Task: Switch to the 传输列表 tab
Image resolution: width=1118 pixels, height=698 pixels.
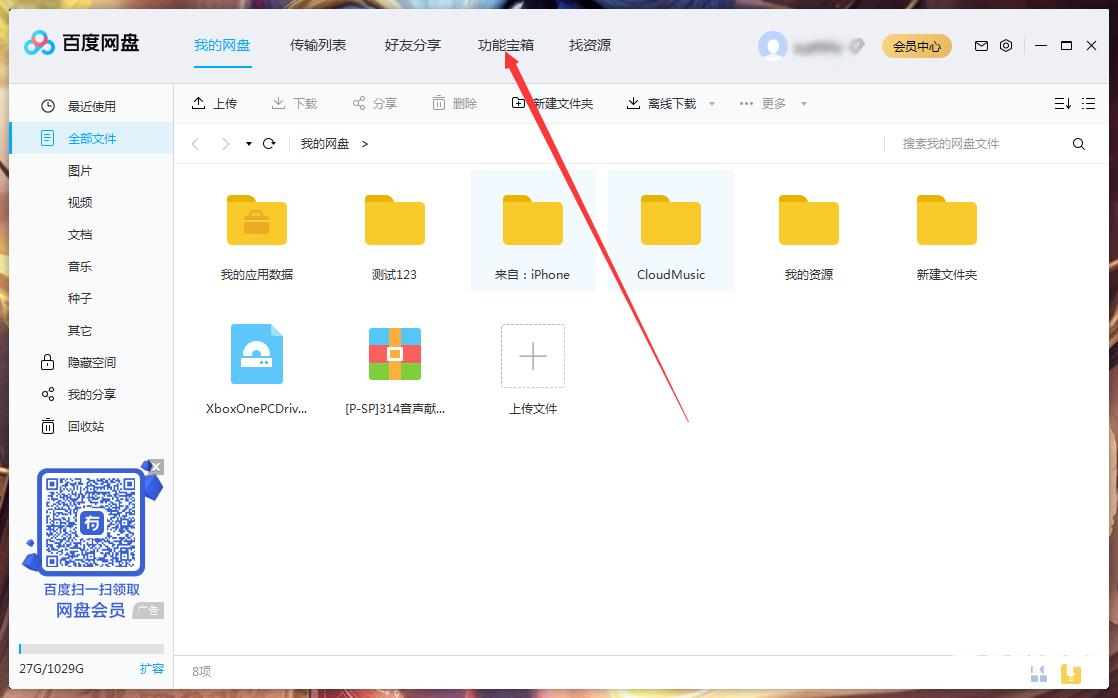Action: tap(317, 46)
